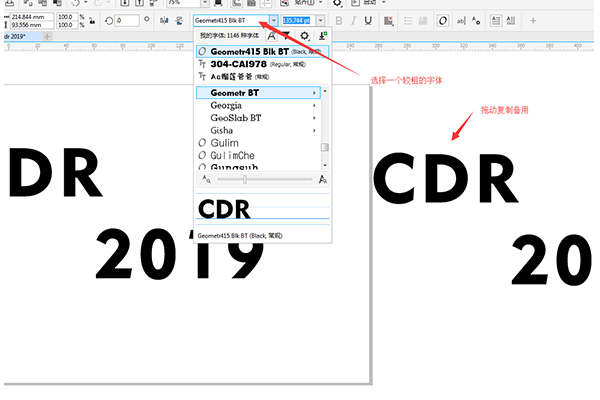This screenshot has height=400, width=600.
Task: Click the show font preview A icon
Action: click(271, 36)
